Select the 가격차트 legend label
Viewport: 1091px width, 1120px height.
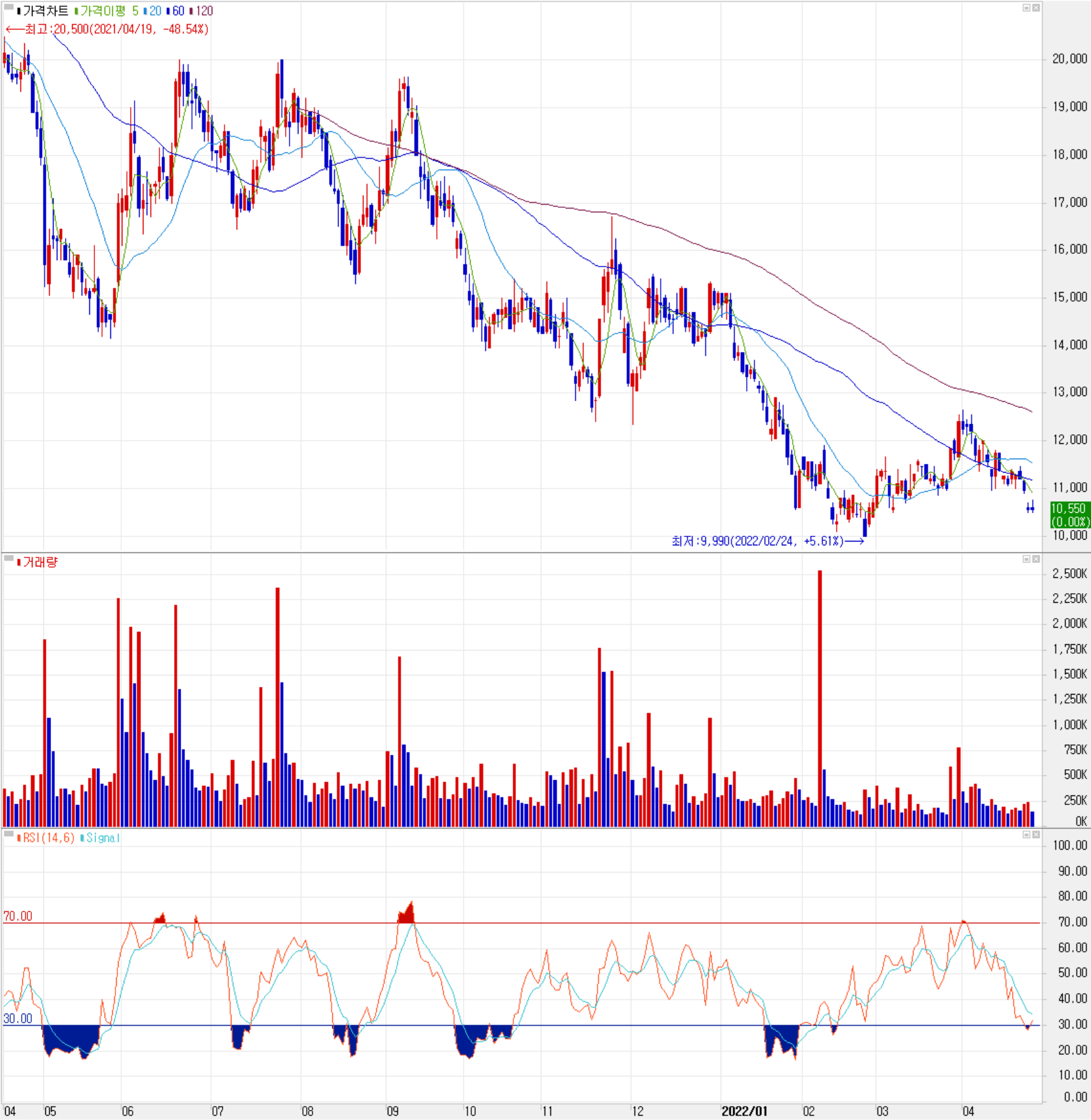pos(43,11)
